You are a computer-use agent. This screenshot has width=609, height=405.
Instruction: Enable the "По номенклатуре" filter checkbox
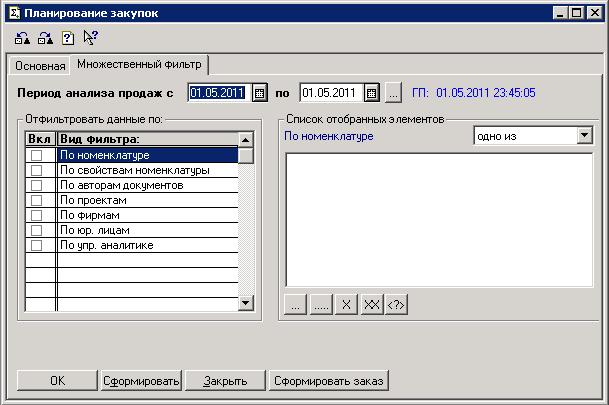(37, 155)
